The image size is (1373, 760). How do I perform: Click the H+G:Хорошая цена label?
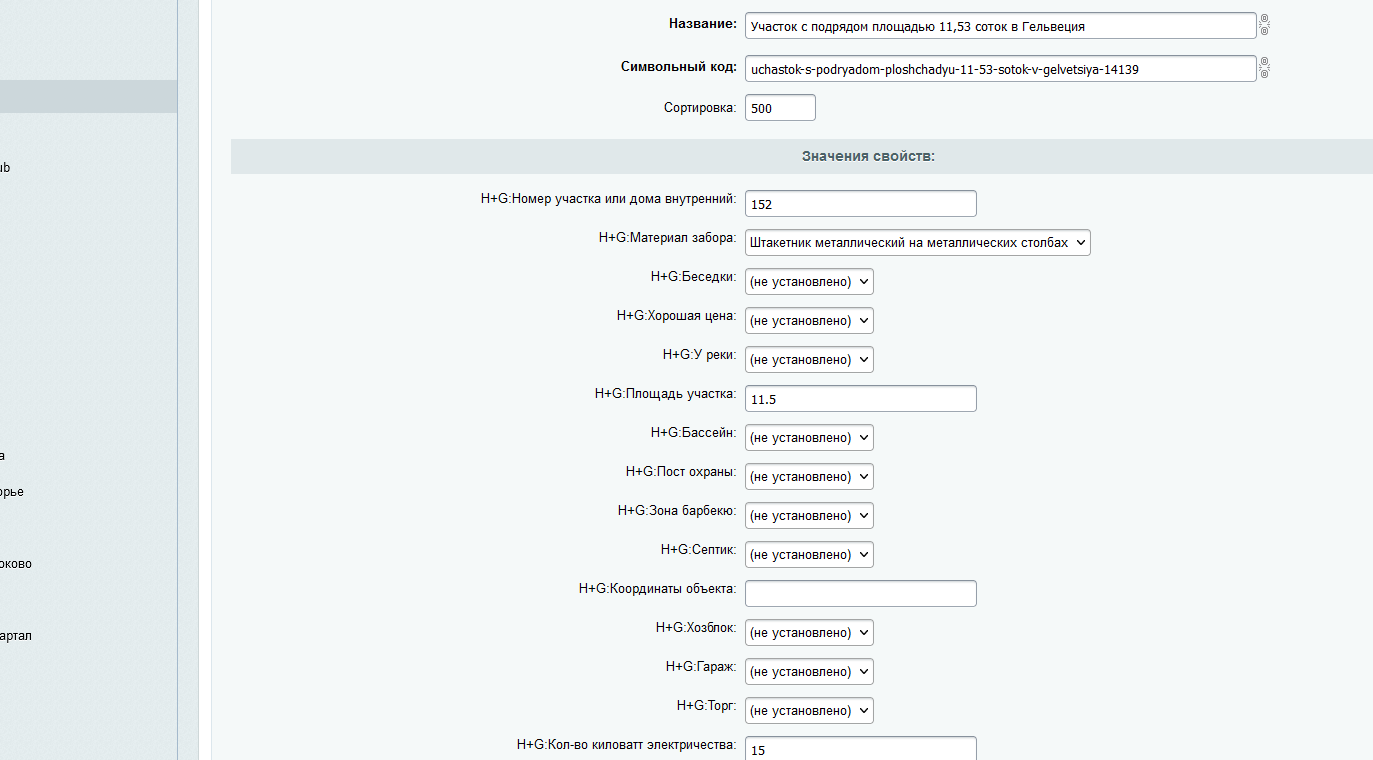coord(676,316)
